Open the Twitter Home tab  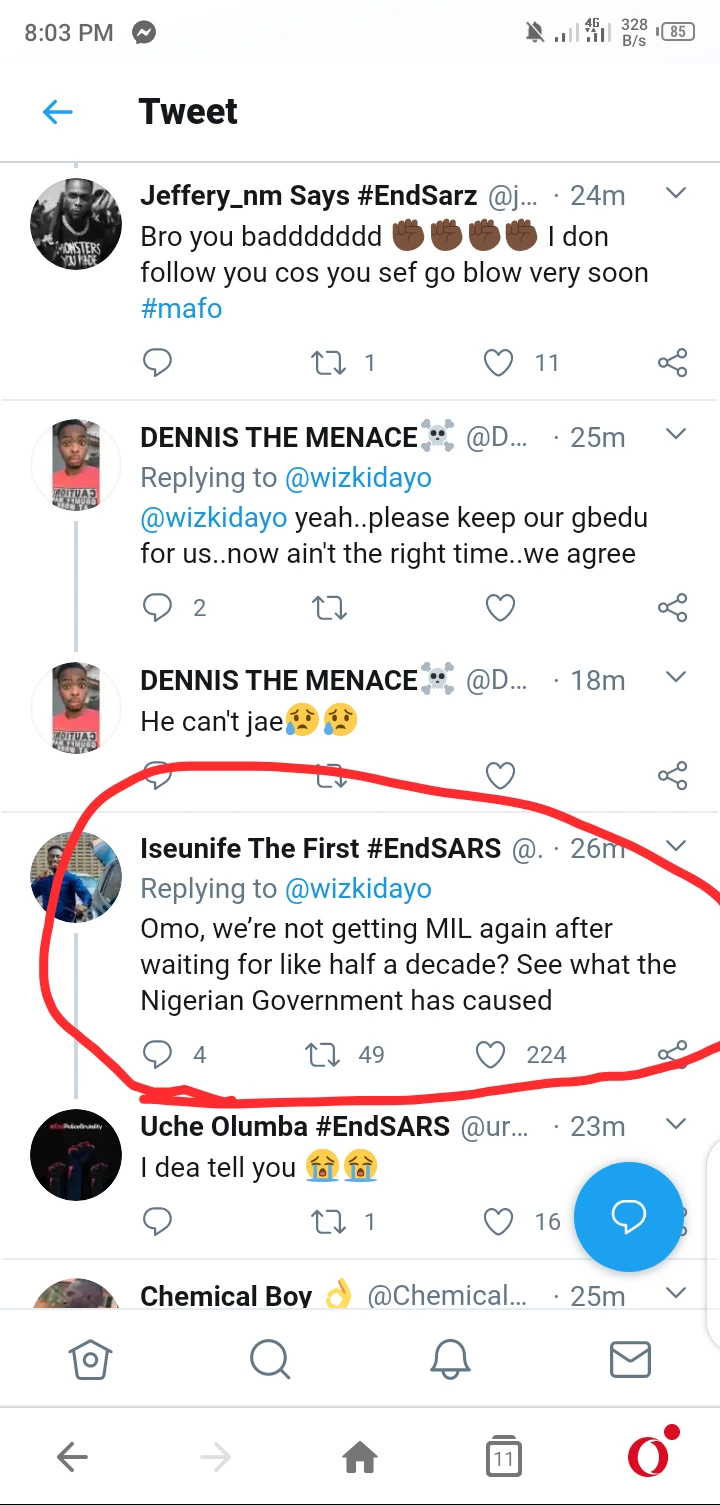(x=90, y=1359)
